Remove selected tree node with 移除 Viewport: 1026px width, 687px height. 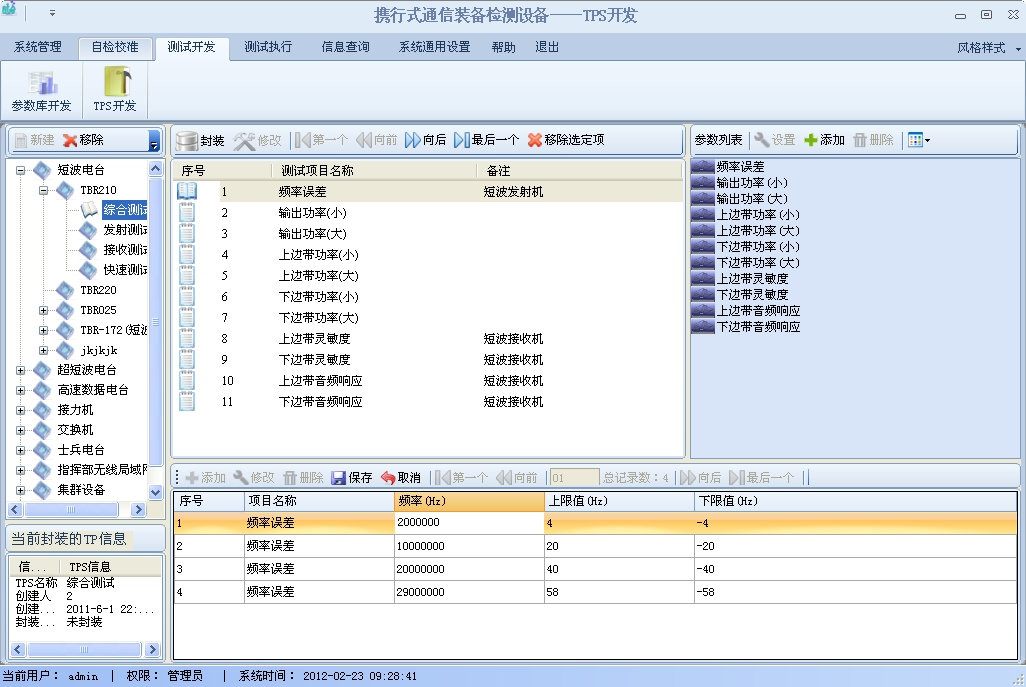coord(70,140)
